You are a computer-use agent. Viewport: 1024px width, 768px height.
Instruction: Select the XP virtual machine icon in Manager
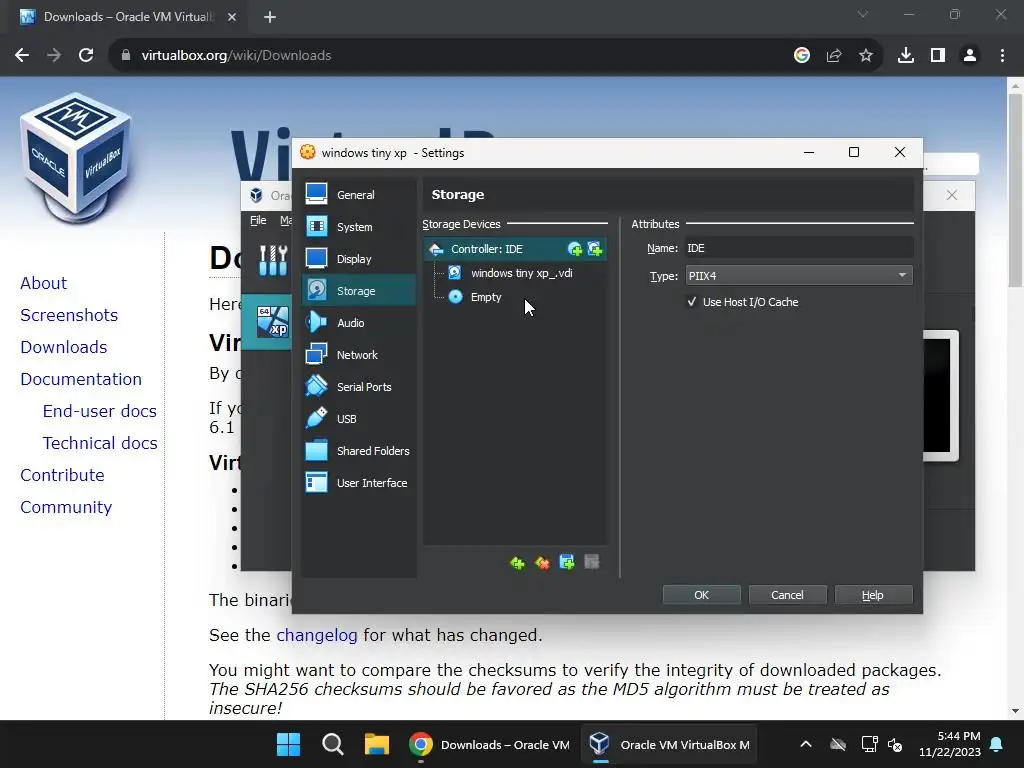(x=272, y=322)
